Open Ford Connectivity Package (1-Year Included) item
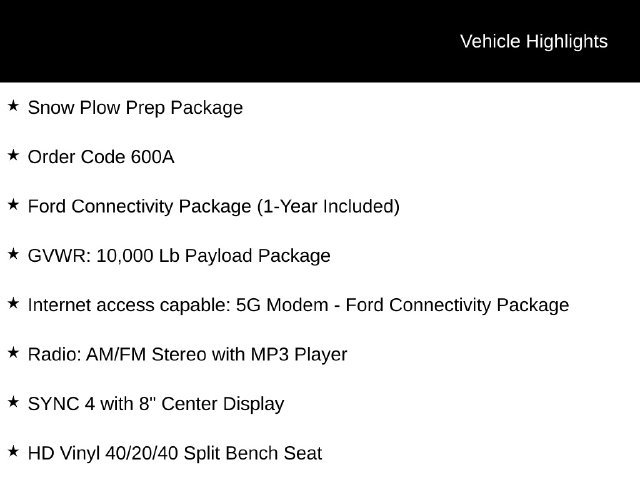Image resolution: width=640 pixels, height=480 pixels. point(214,207)
